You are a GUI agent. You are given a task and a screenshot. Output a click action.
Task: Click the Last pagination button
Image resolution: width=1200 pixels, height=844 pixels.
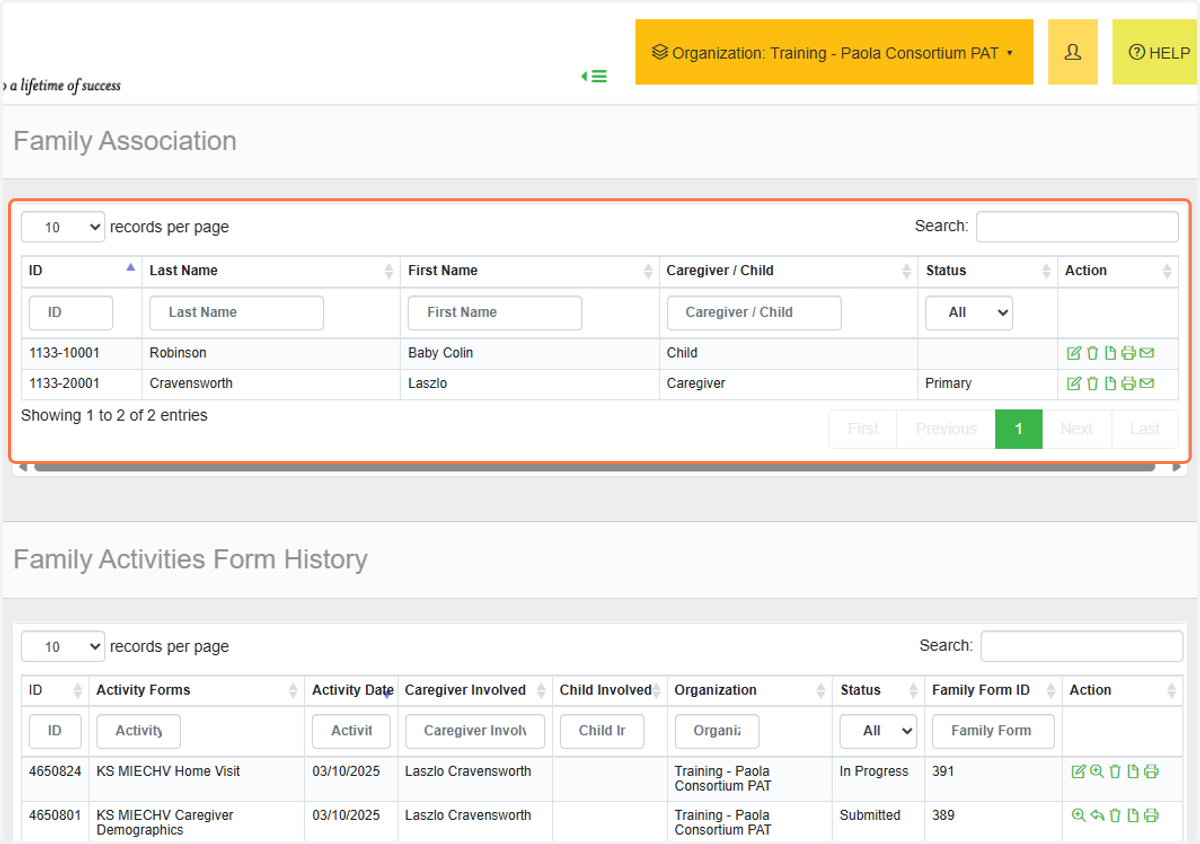1145,429
